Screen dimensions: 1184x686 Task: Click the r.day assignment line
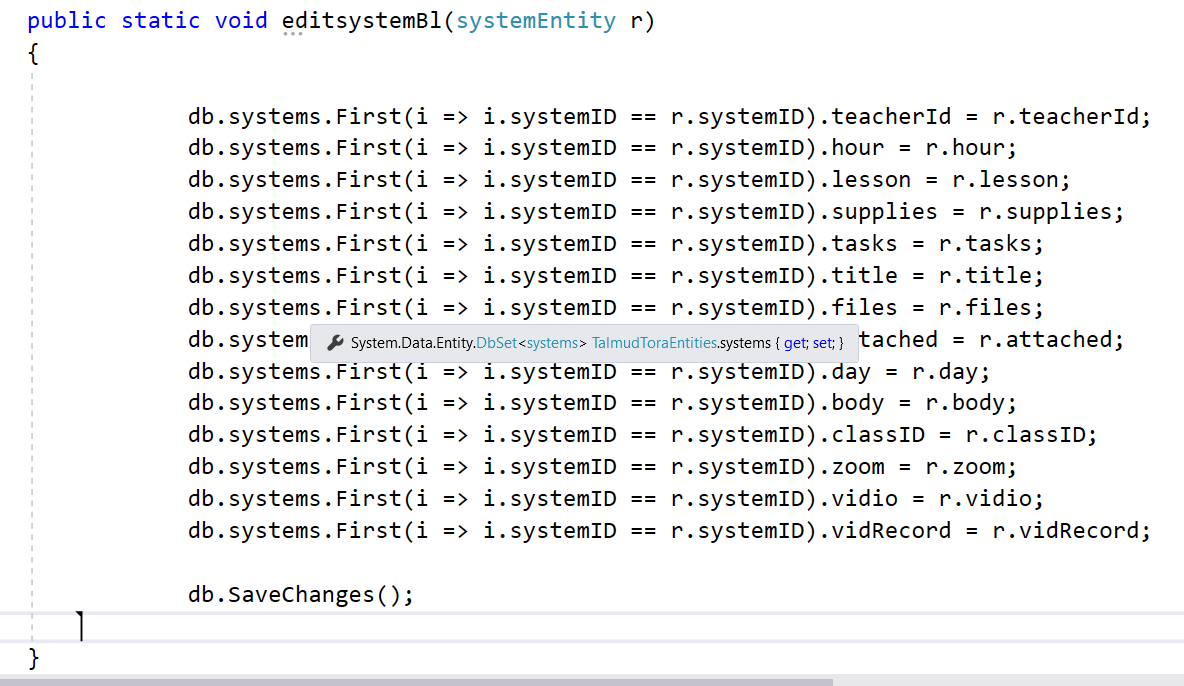click(589, 372)
